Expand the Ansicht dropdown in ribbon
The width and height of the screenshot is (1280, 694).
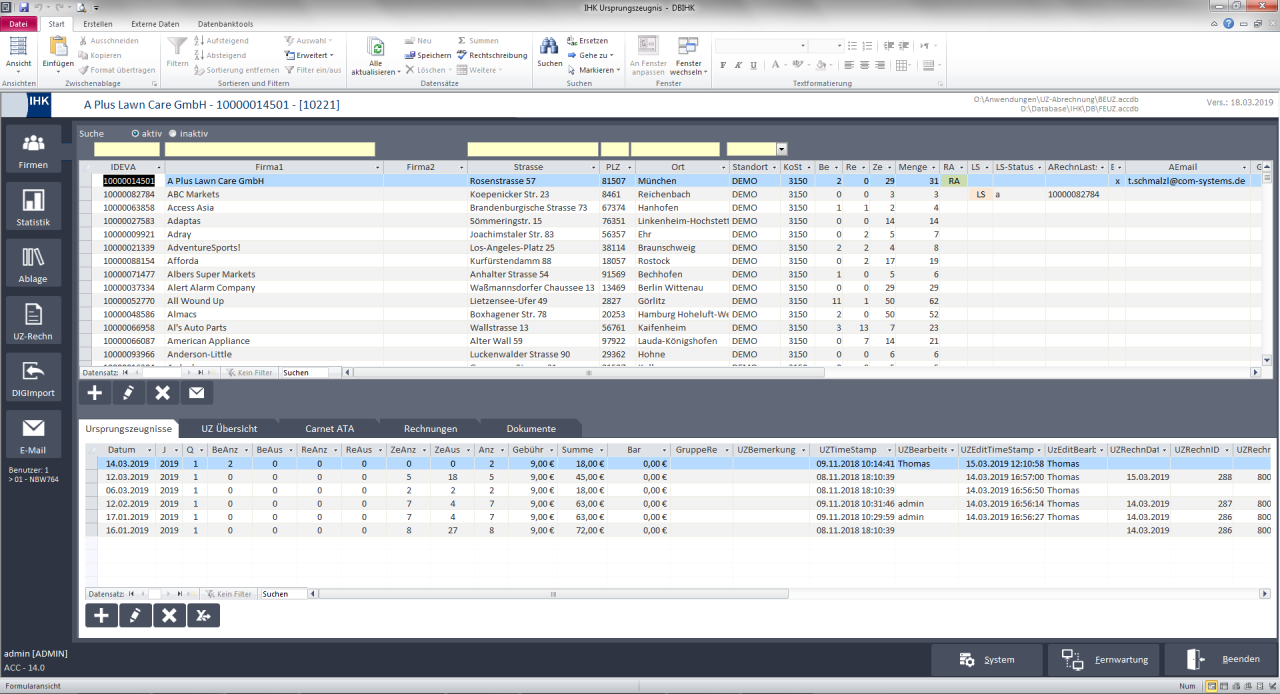(x=18, y=72)
